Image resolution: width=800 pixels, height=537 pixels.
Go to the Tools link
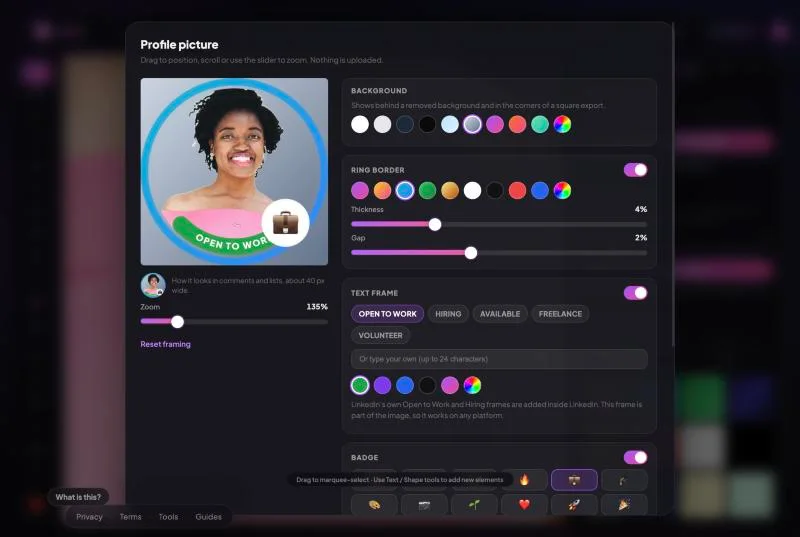[168, 517]
